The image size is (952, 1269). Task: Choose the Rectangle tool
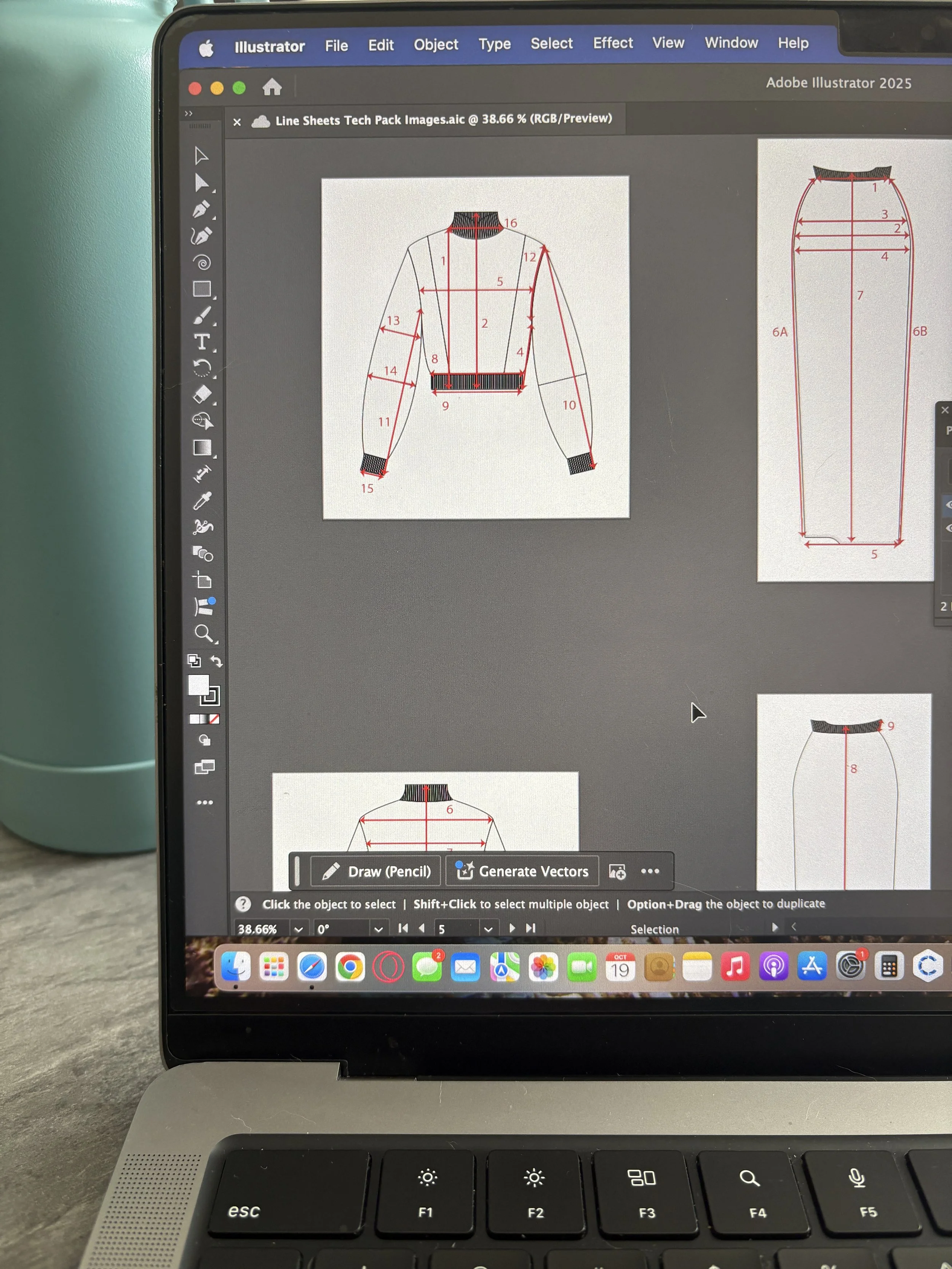click(x=201, y=289)
